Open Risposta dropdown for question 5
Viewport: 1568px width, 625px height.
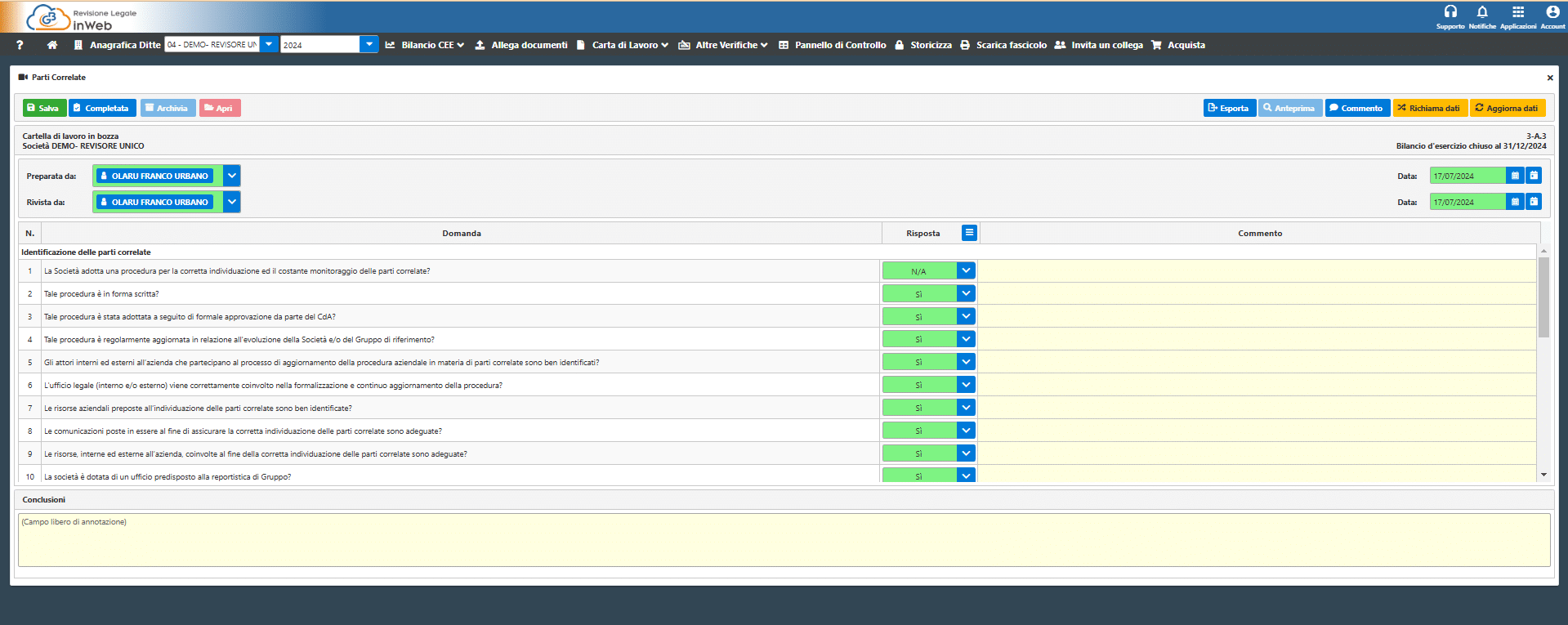[966, 362]
